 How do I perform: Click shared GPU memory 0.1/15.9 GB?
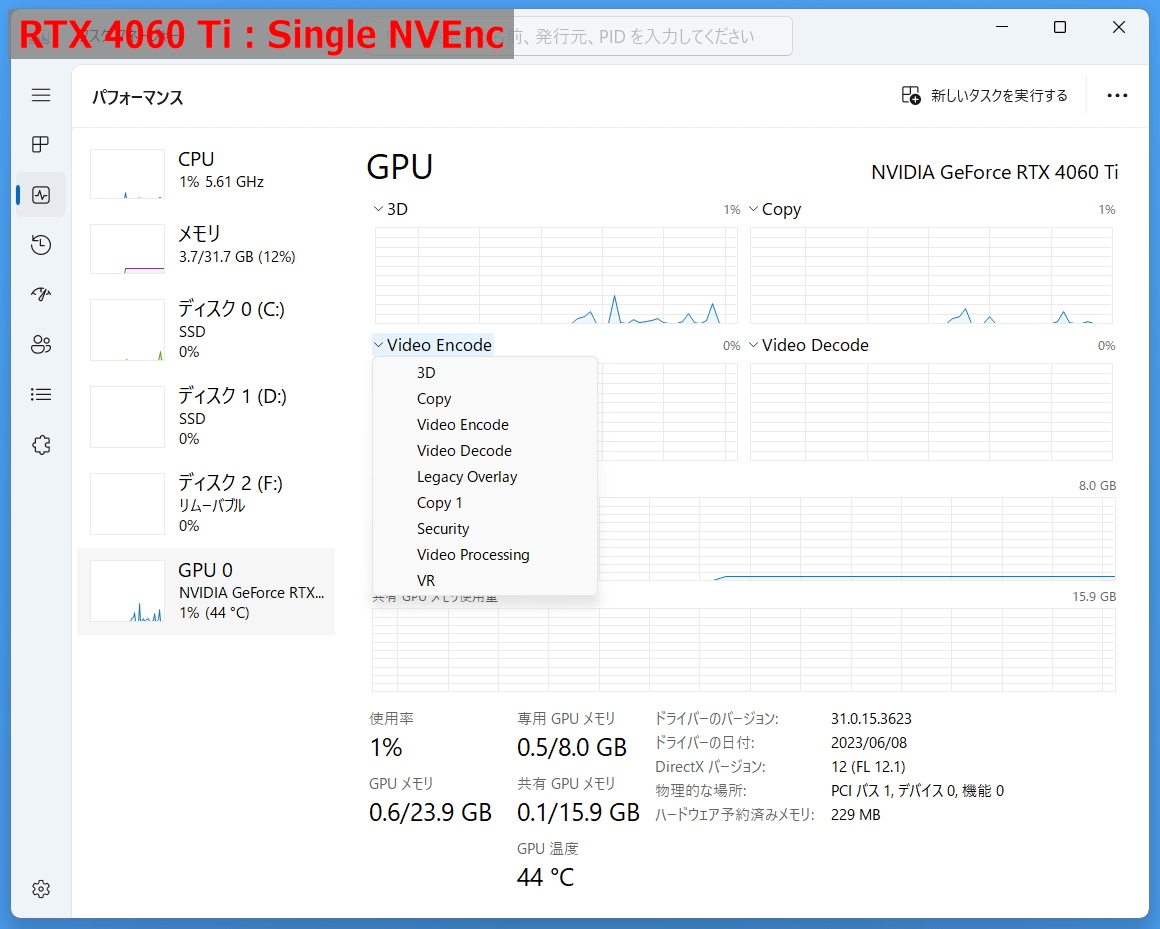pos(578,813)
